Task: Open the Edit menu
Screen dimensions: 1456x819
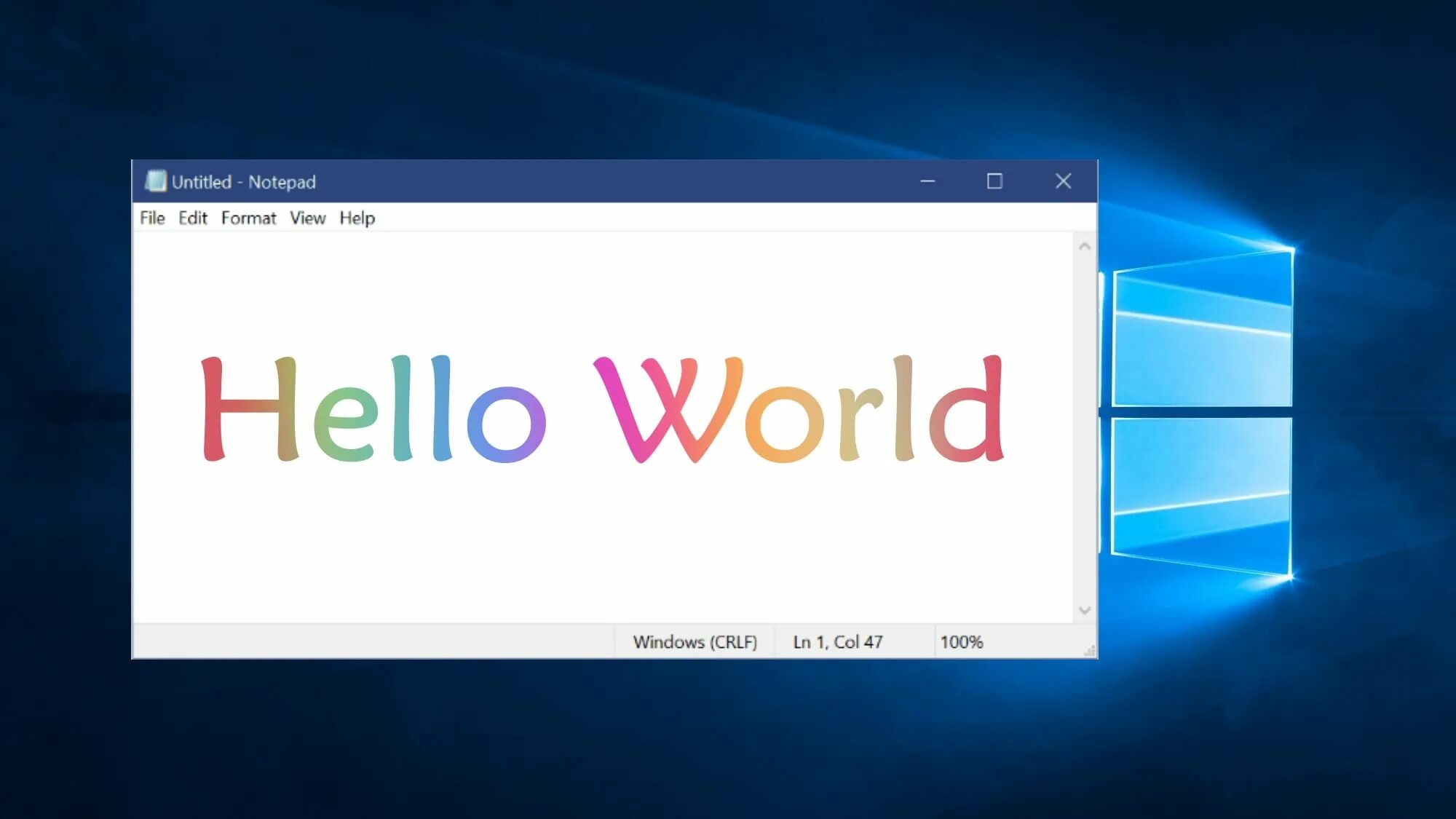Action: tap(193, 218)
